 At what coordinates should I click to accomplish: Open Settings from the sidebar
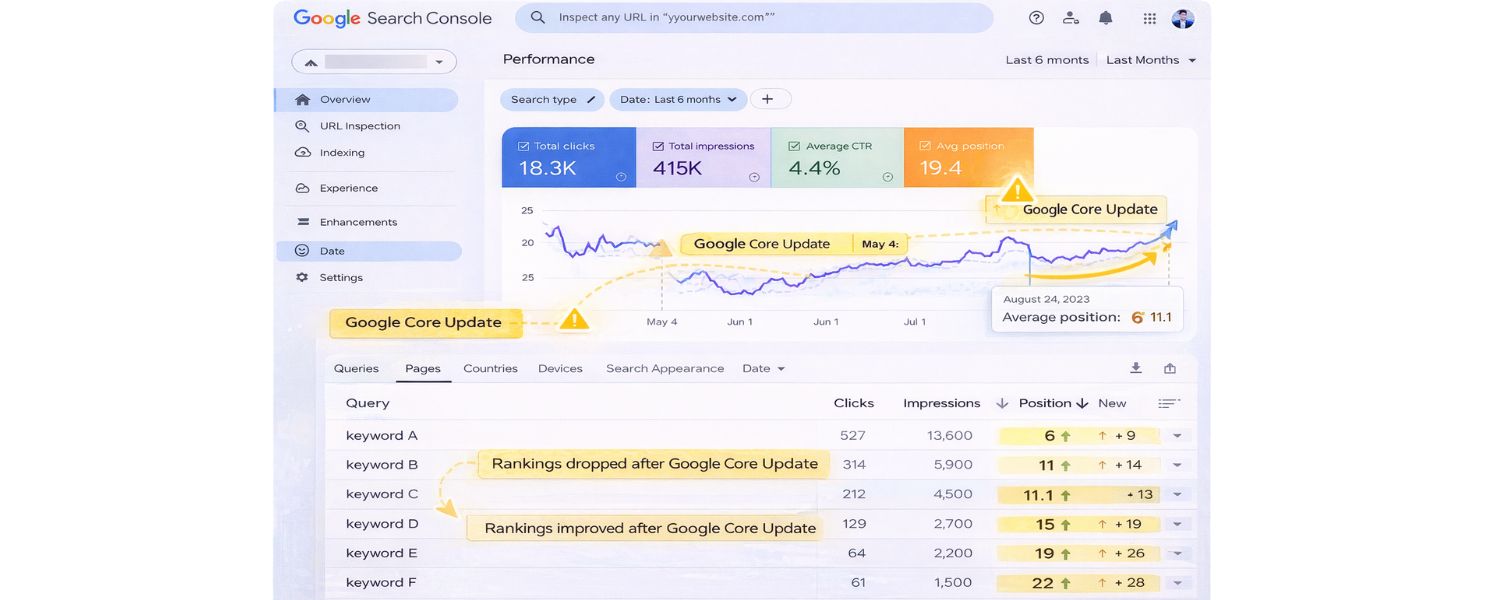coord(340,277)
